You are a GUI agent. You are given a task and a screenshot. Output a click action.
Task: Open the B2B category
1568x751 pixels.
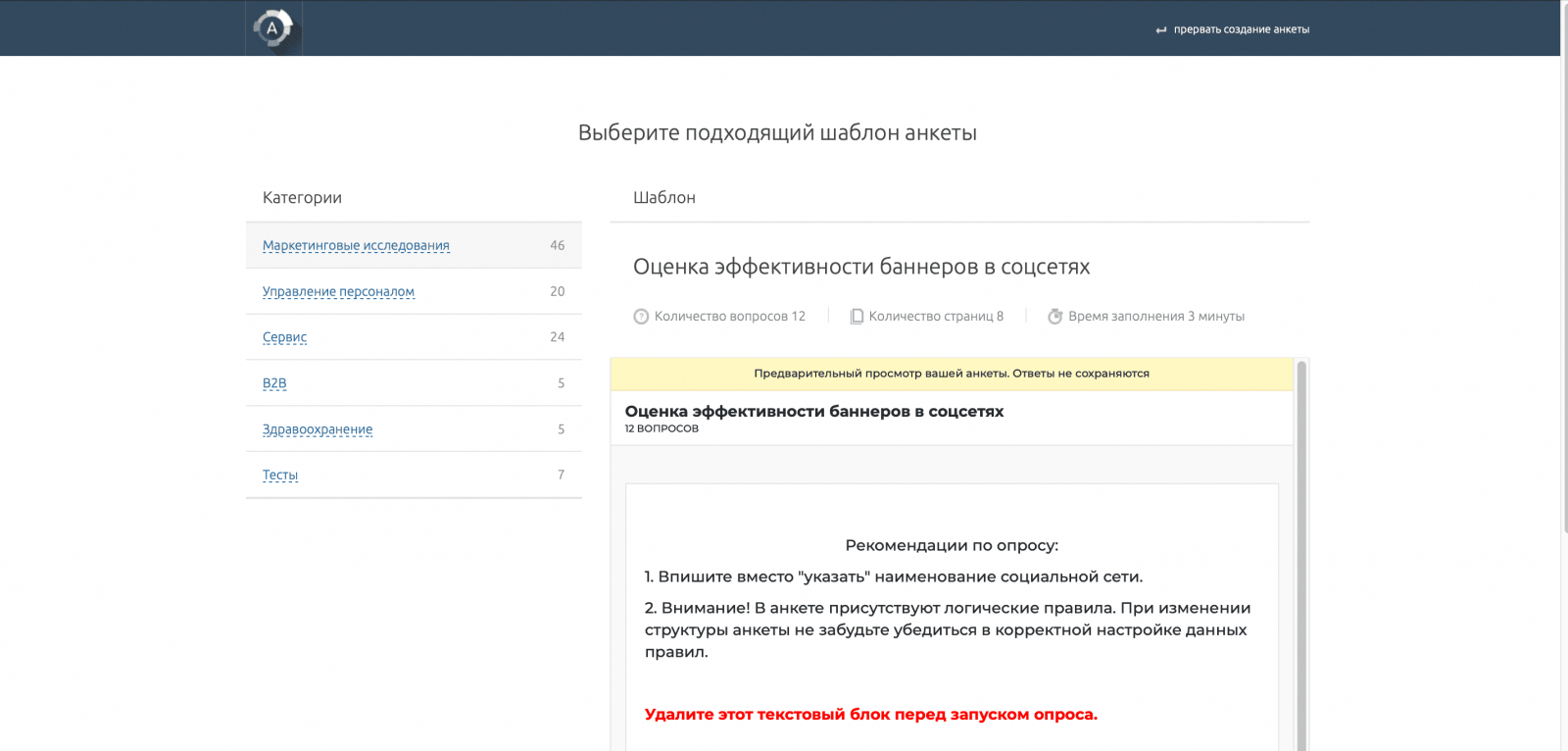tap(274, 383)
